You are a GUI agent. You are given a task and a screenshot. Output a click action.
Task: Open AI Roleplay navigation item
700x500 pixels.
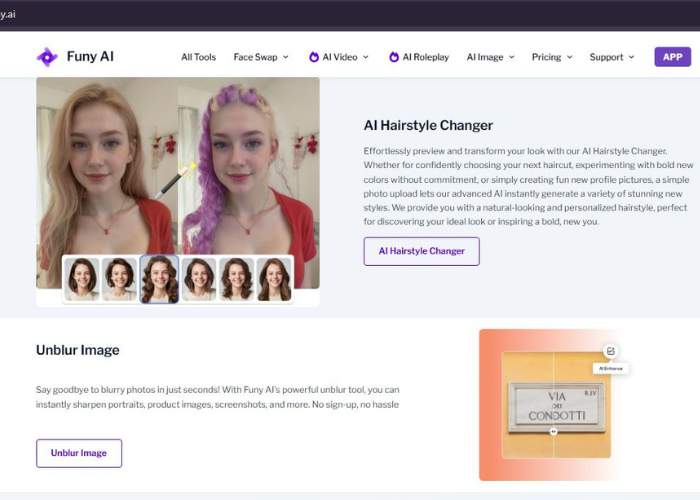pyautogui.click(x=419, y=57)
